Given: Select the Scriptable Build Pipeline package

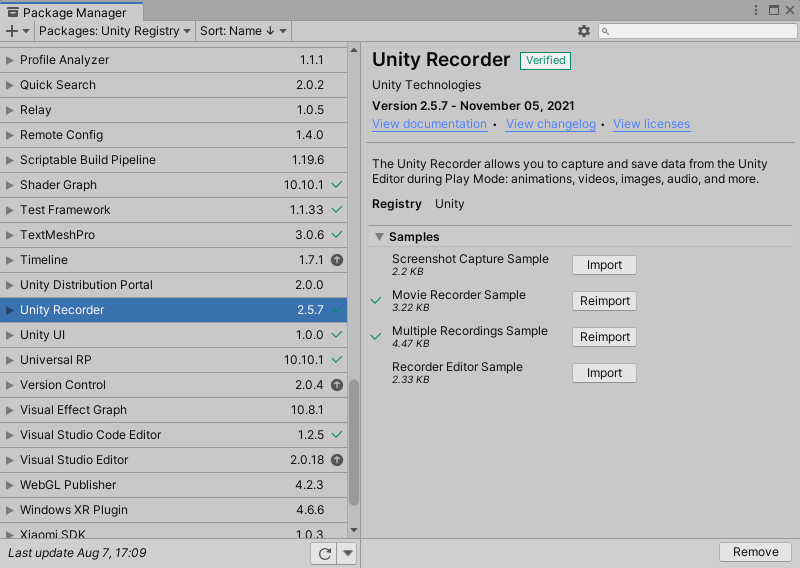Looking at the screenshot, I should (x=173, y=160).
